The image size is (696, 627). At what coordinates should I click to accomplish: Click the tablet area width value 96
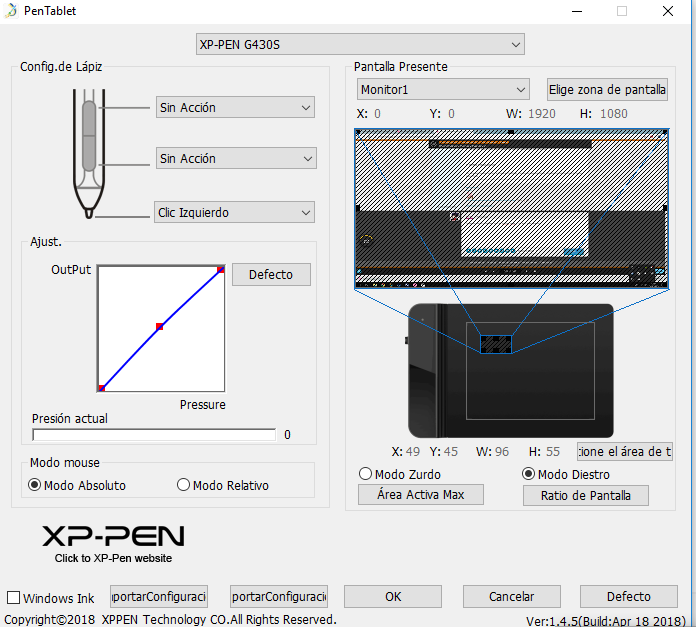click(x=502, y=452)
